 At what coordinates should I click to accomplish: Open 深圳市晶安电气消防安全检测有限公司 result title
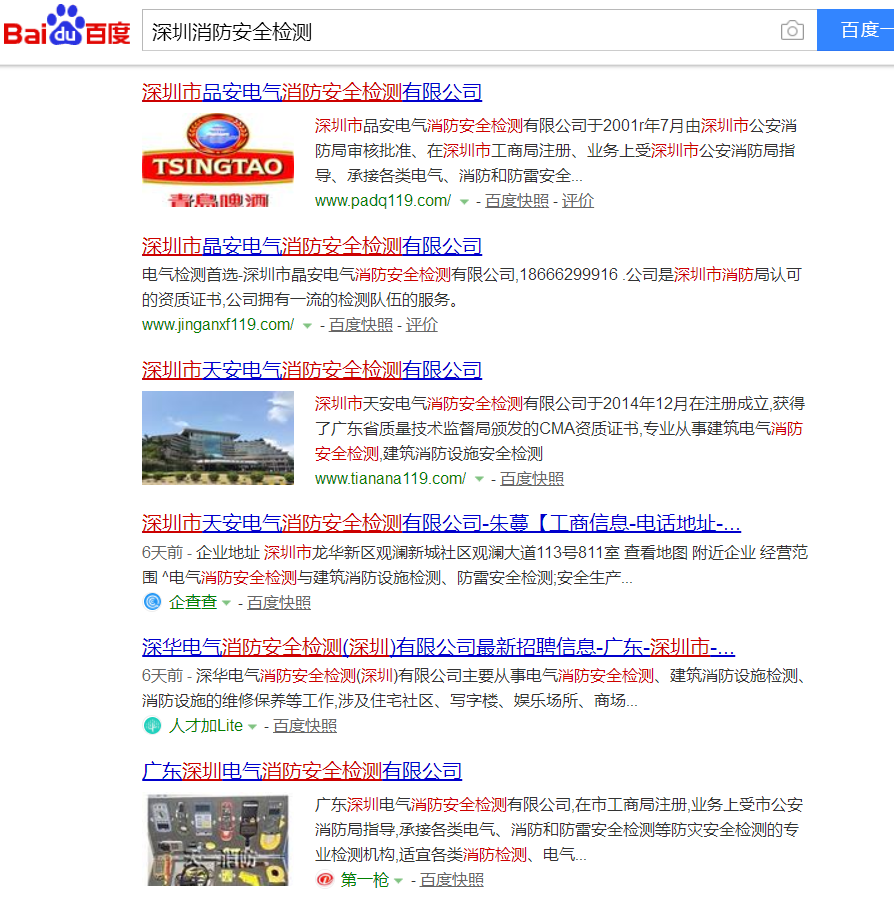(x=311, y=246)
